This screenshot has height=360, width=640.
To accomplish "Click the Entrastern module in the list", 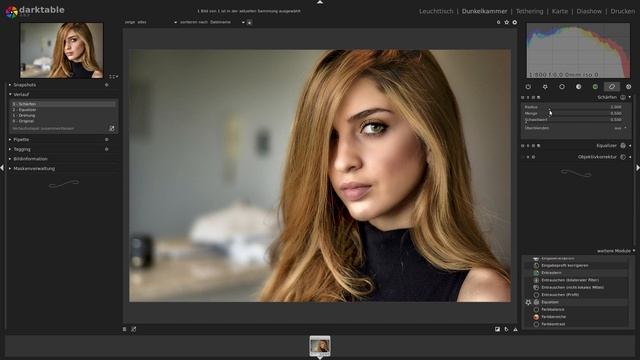I will tap(551, 273).
